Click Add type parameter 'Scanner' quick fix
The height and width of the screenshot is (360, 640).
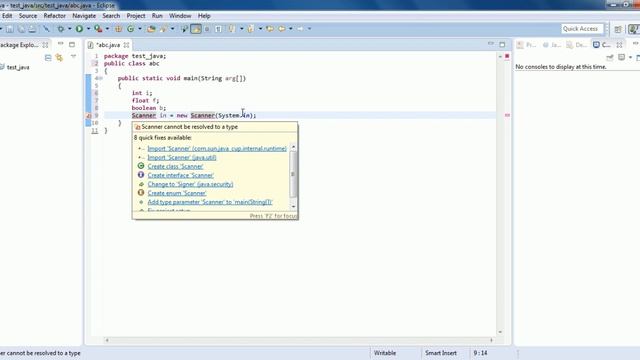(210, 202)
